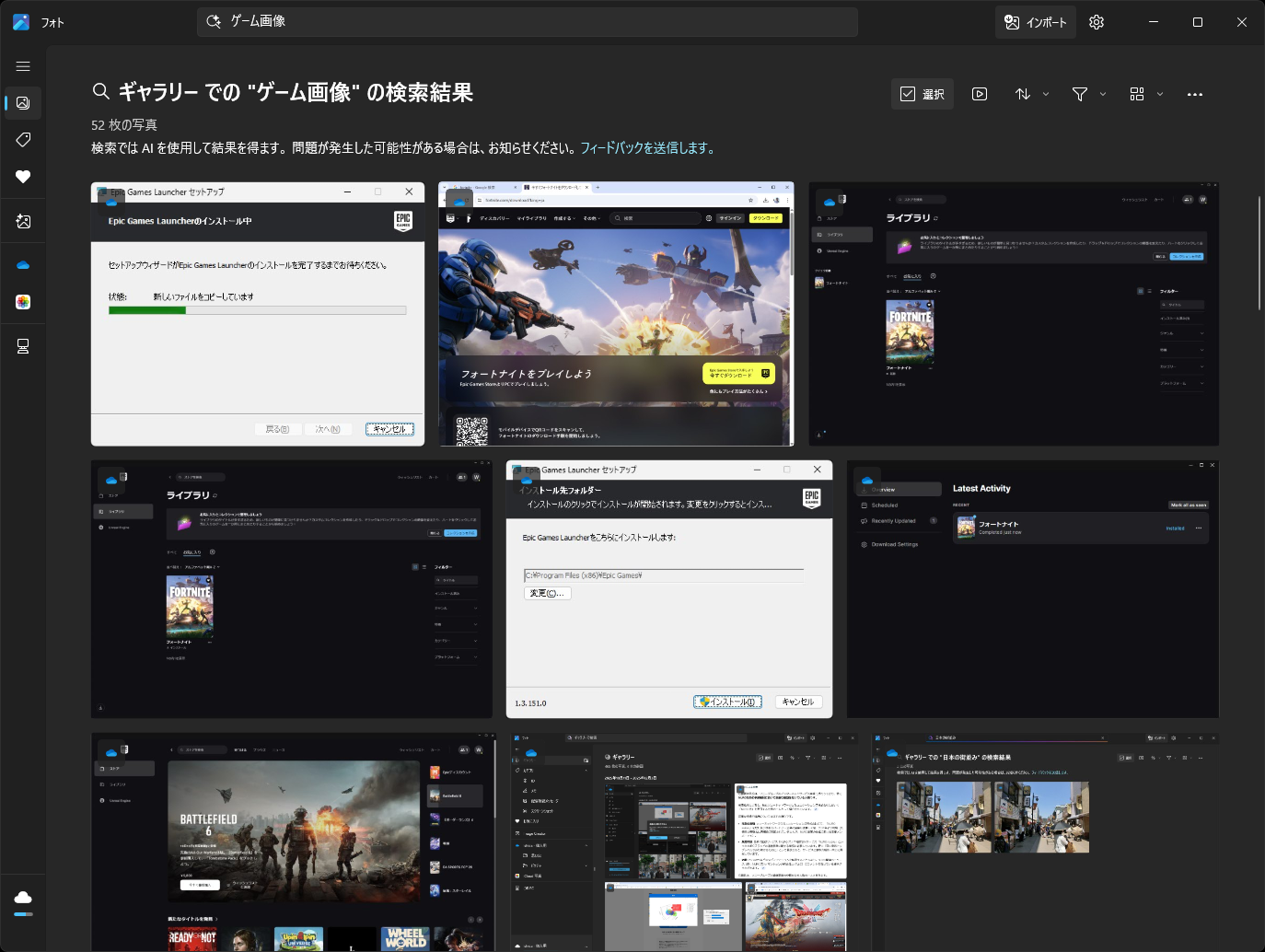
Task: Start a slideshow with the play icon
Action: (980, 93)
